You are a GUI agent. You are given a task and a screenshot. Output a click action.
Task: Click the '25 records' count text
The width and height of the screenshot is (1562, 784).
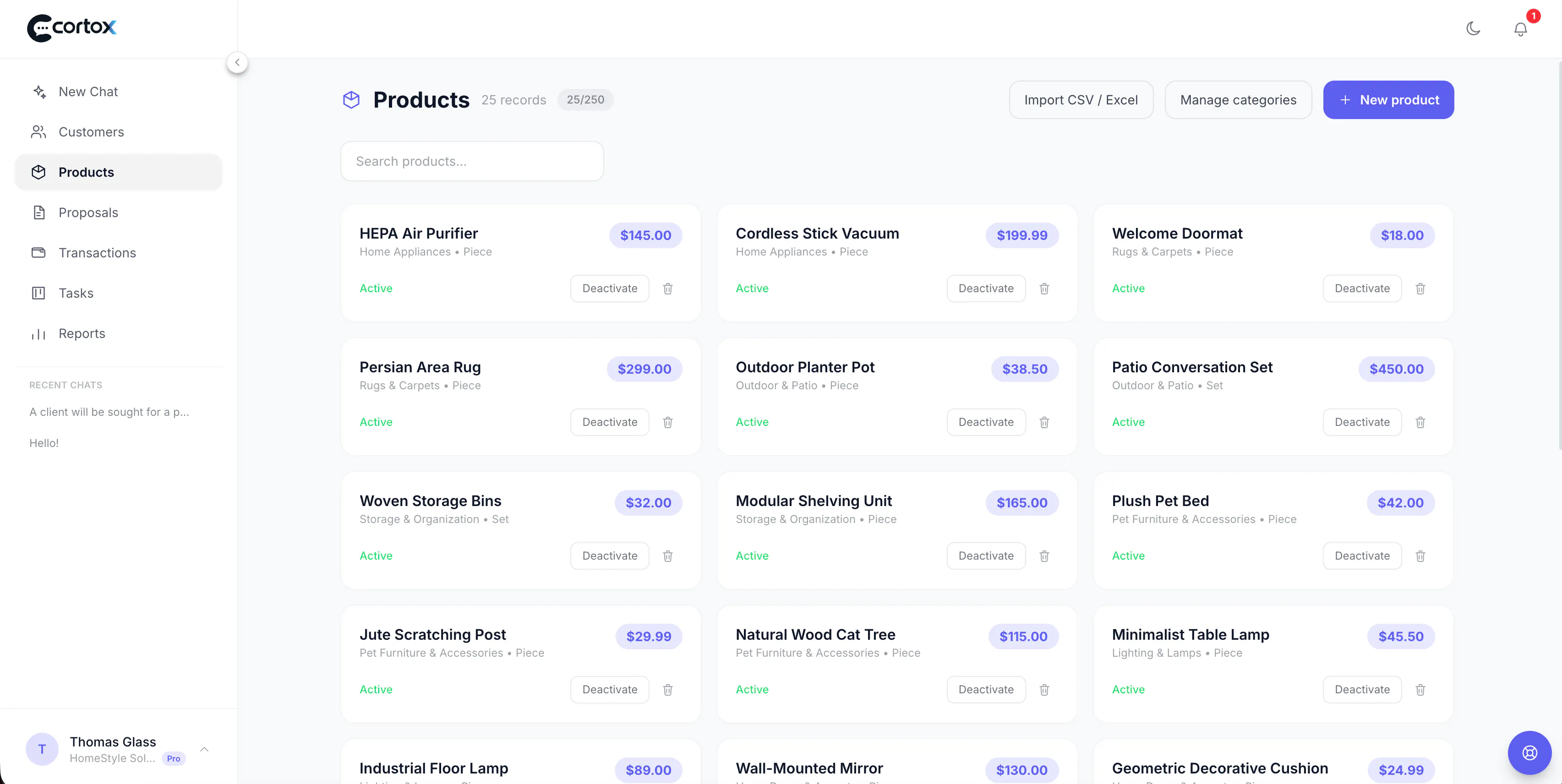click(513, 100)
